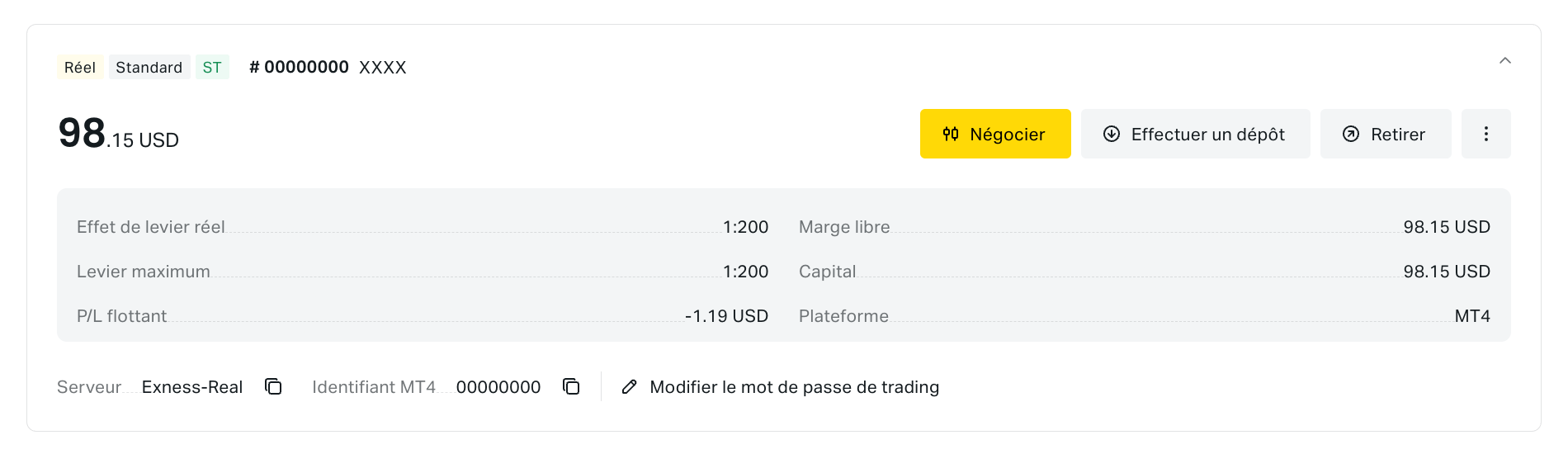1568x454 pixels.
Task: Click the deposit down-arrow circle icon
Action: [1112, 134]
